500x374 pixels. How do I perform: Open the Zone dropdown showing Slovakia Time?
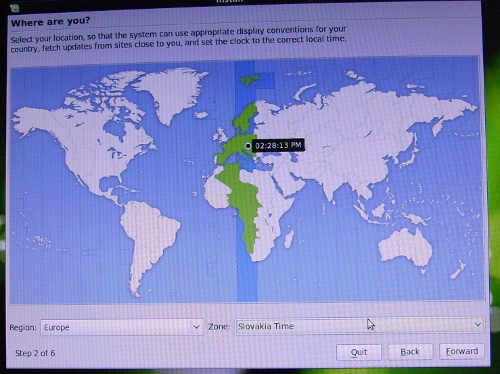click(x=360, y=325)
